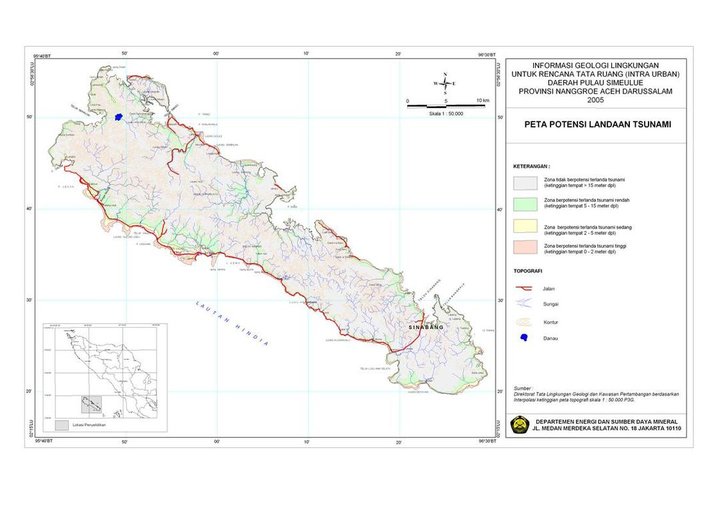
Task: Click the blue Danau legend symbol
Action: [523, 339]
